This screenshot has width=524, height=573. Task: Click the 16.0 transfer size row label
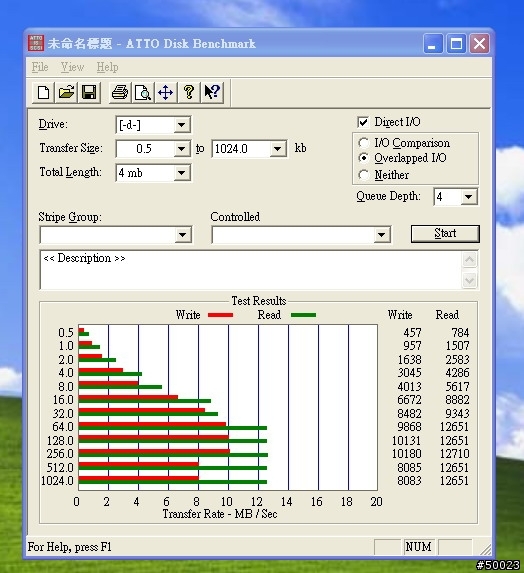(x=63, y=400)
